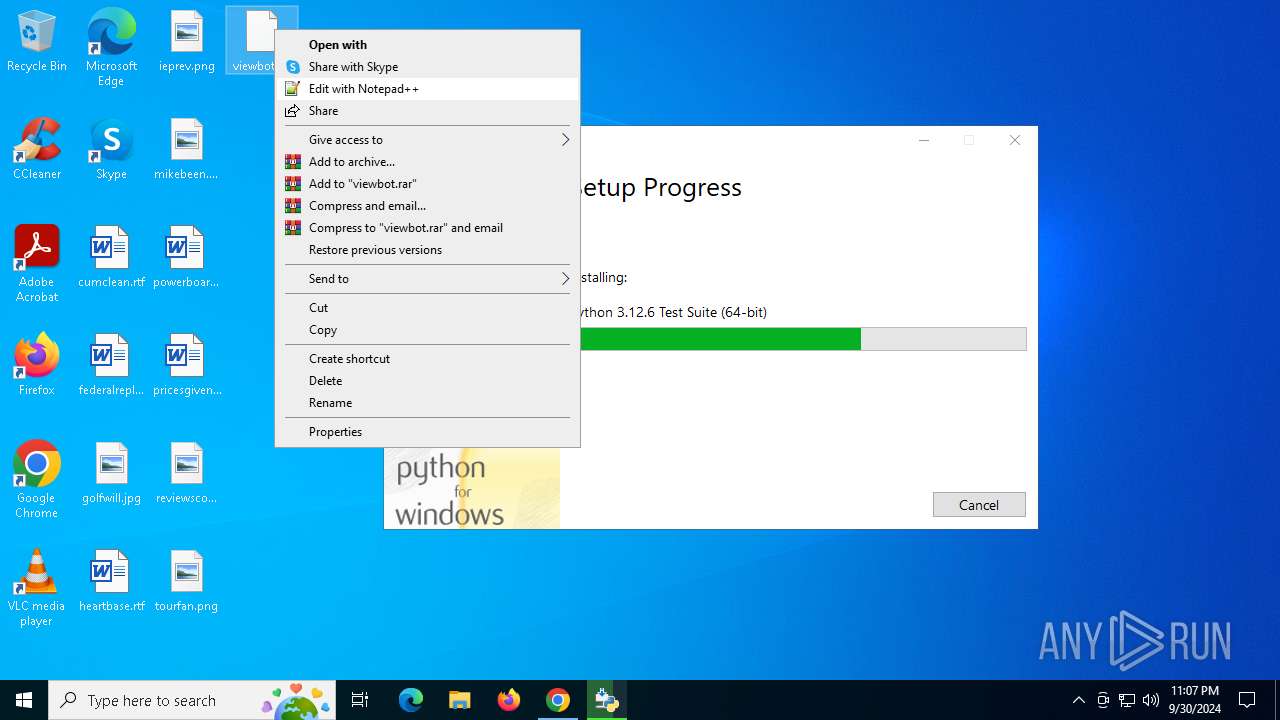Open Adobe Acrobat desktop shortcut
This screenshot has width=1280, height=720.
(37, 263)
